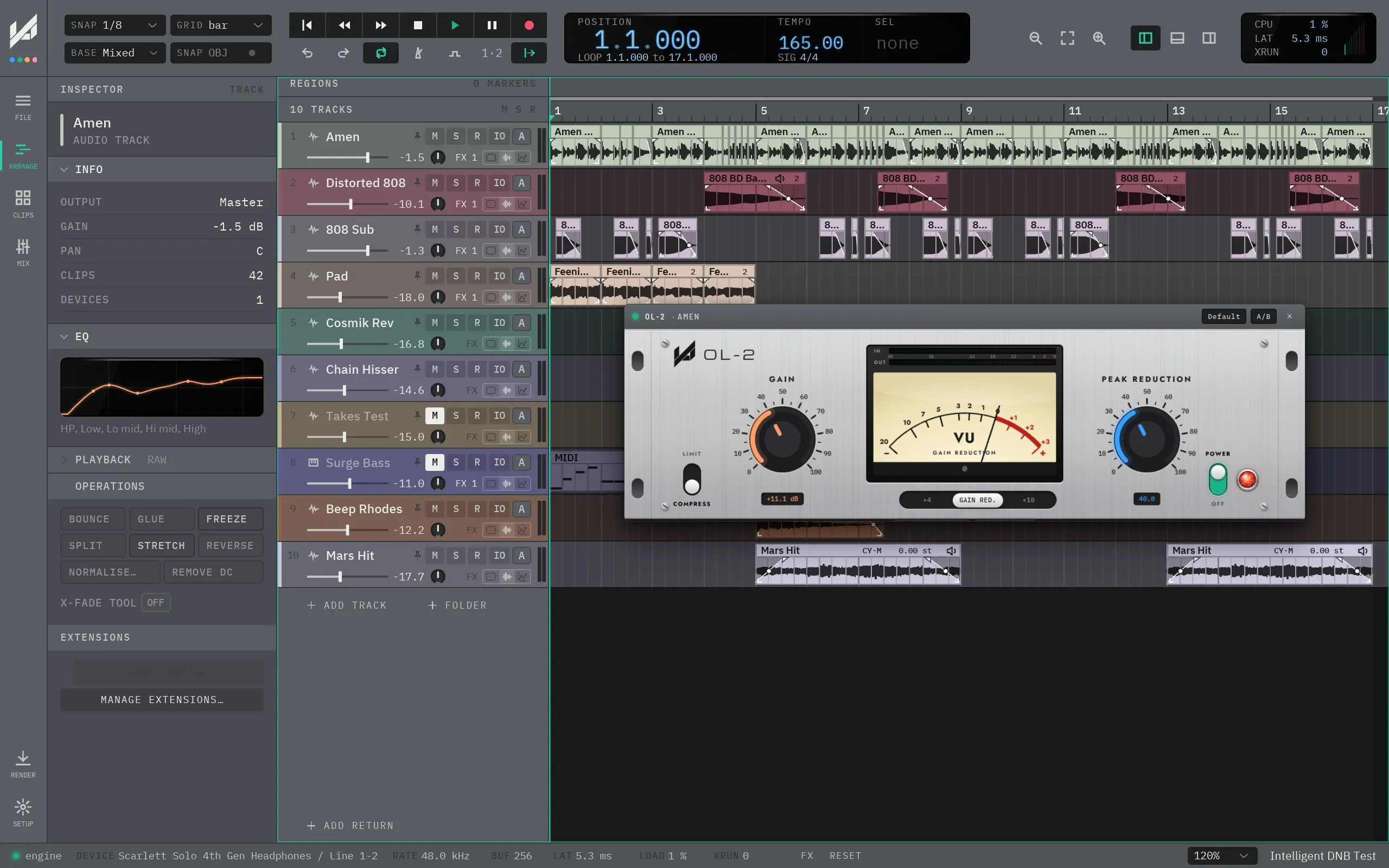Flip the LIMIT/COMPRESS switch on OL-2
Screen dimensions: 1389x868
tap(692, 479)
